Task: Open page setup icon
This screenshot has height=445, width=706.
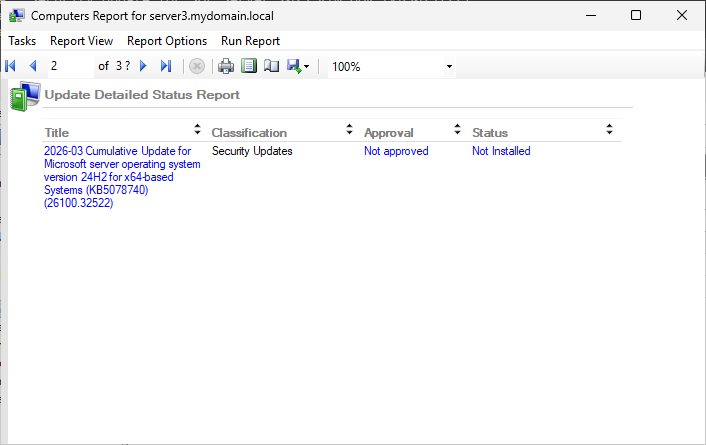Action: [x=272, y=66]
